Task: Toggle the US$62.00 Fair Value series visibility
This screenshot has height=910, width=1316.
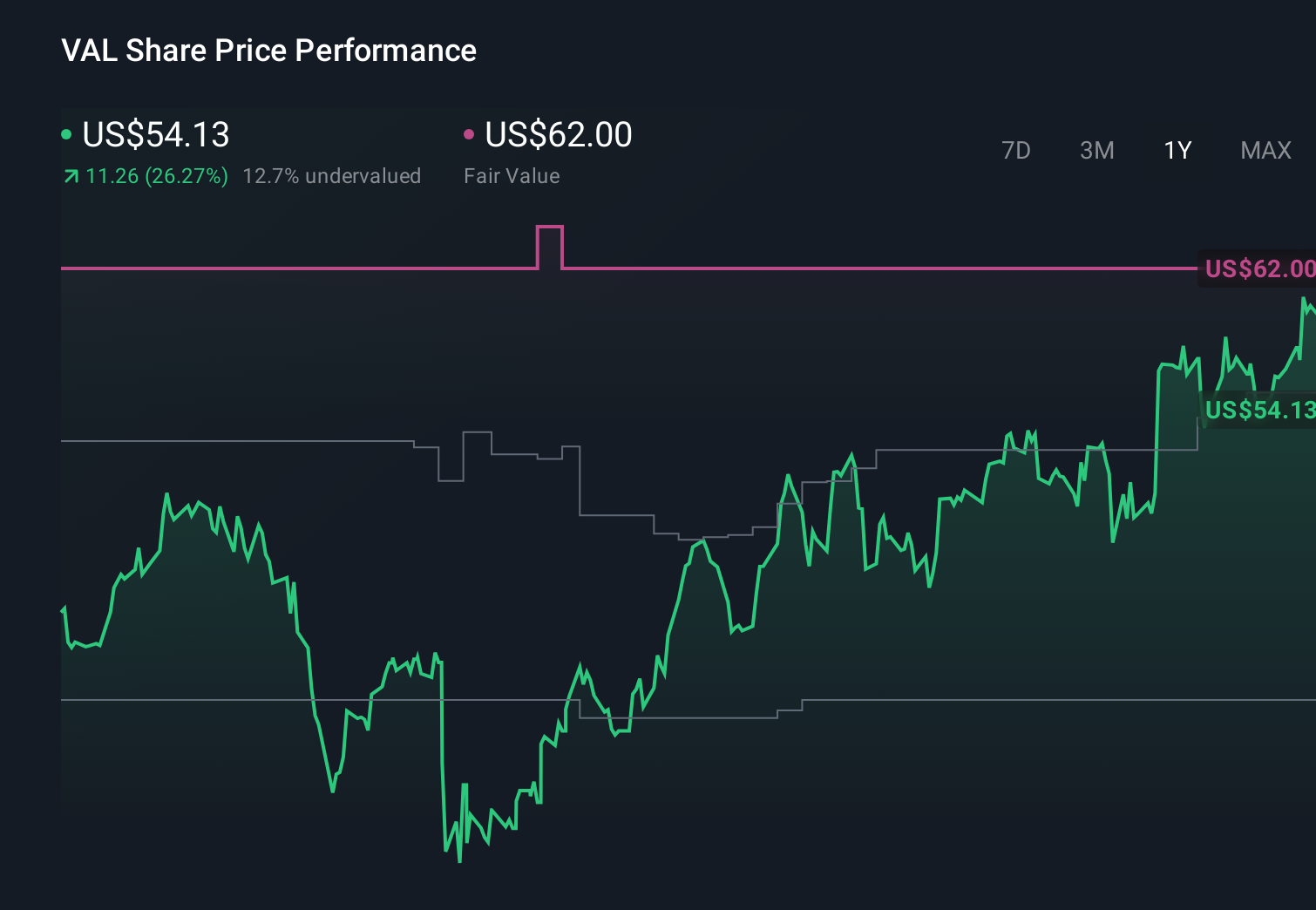Action: (557, 135)
